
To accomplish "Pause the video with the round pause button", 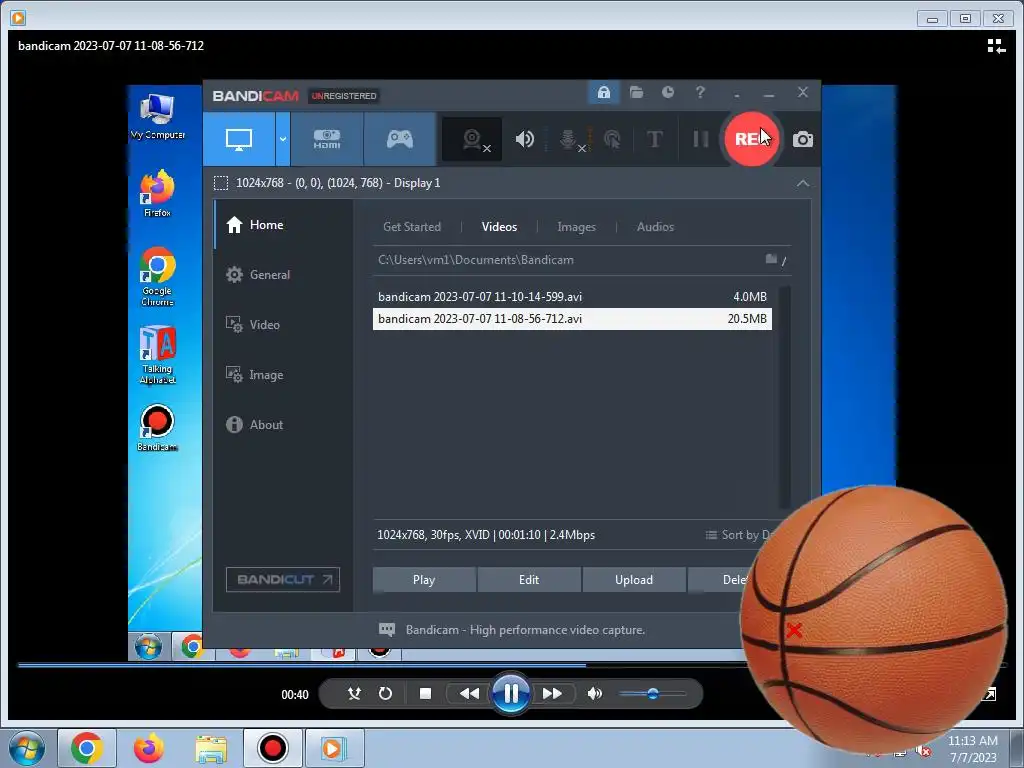I will (x=510, y=693).
